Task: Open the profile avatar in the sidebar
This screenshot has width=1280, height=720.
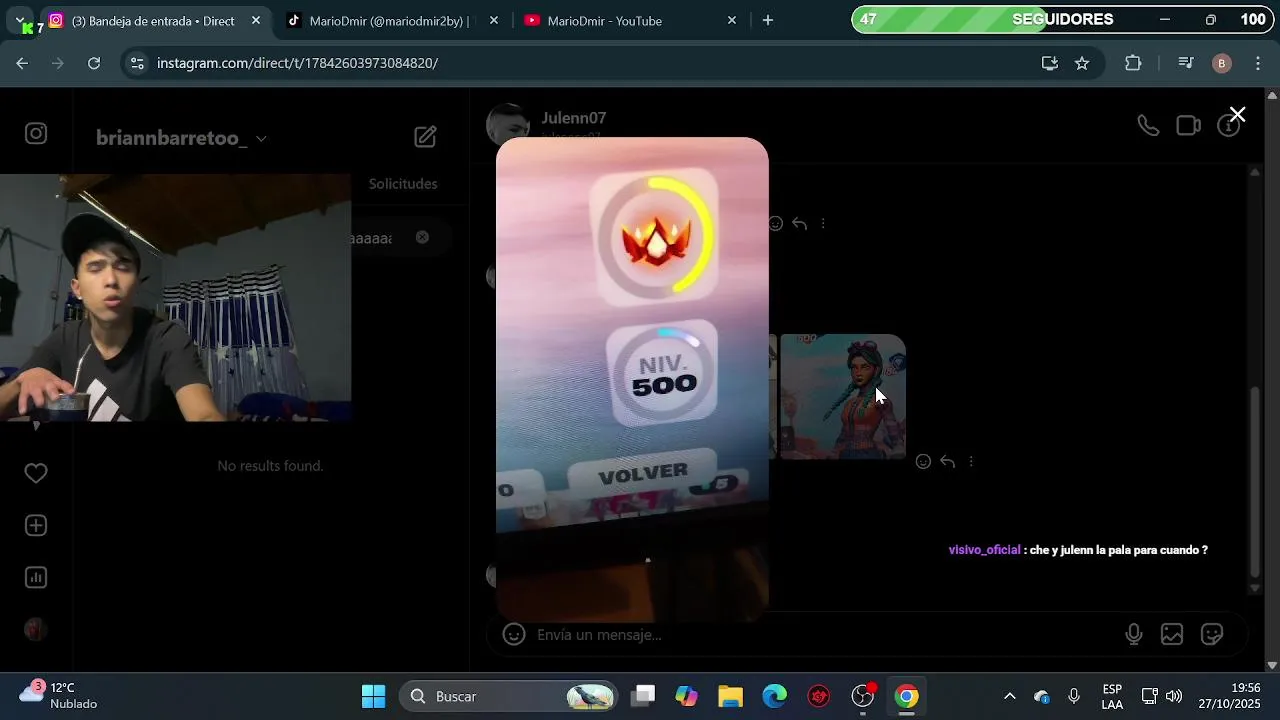Action: (36, 629)
